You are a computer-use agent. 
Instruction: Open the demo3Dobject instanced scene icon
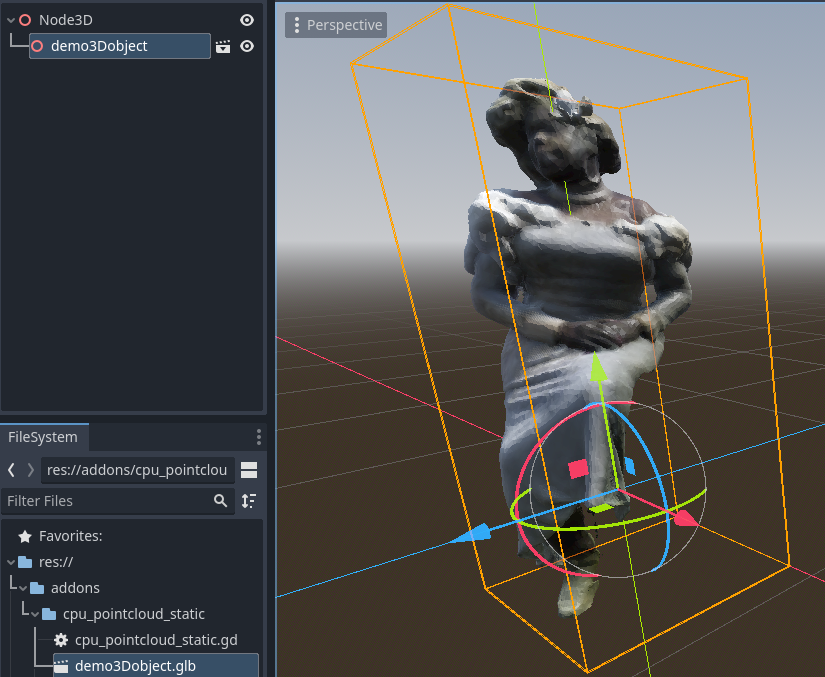223,46
